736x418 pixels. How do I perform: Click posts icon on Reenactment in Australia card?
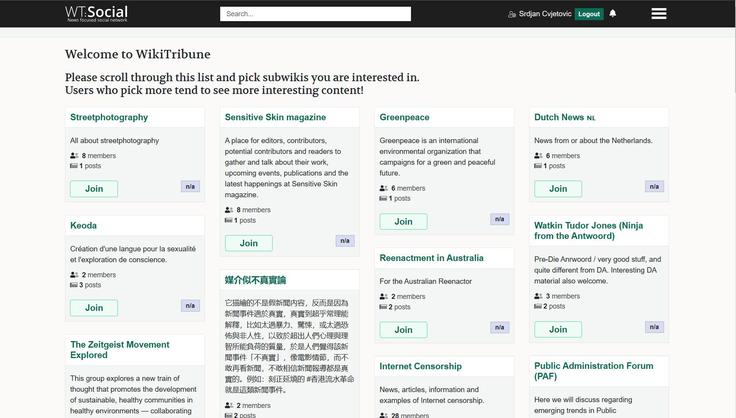[x=383, y=307]
